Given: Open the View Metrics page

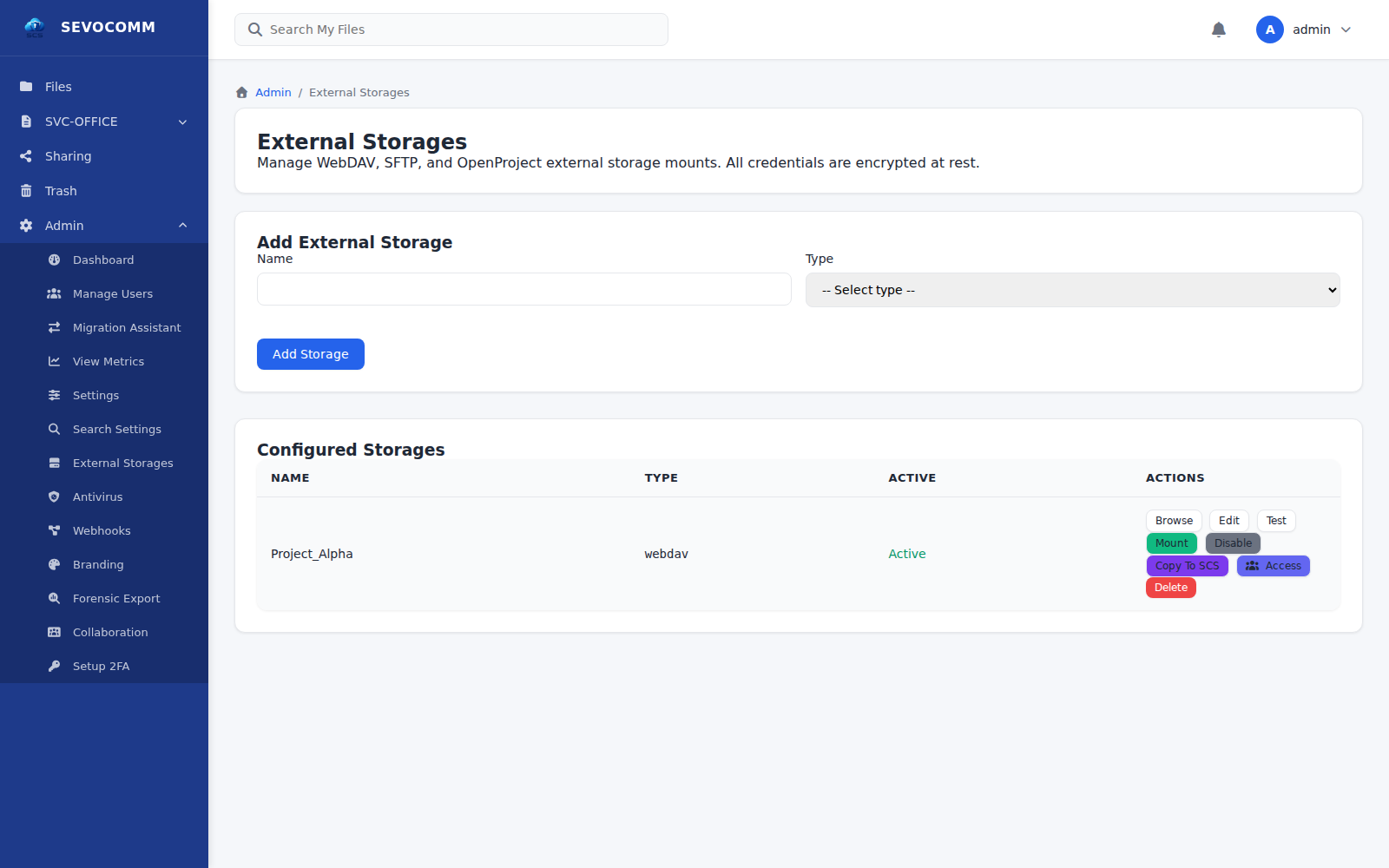Looking at the screenshot, I should pyautogui.click(x=109, y=361).
